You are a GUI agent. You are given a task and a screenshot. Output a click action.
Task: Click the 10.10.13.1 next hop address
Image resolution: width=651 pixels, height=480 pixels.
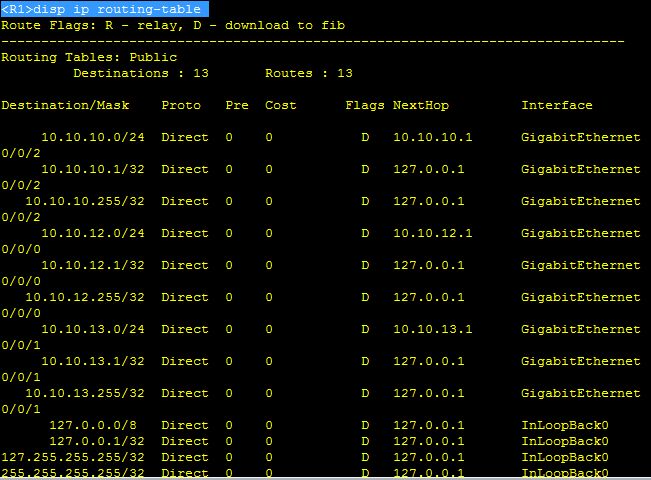[433, 329]
